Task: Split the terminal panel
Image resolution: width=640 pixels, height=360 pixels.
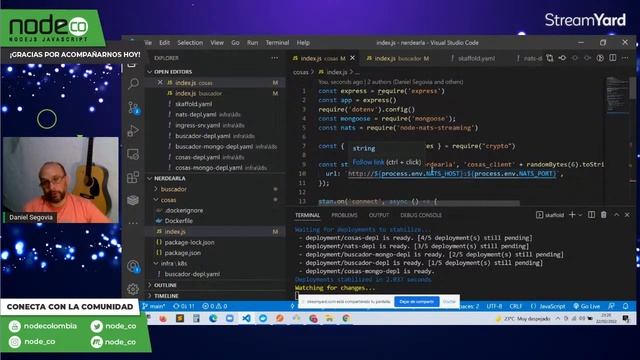Action: pyautogui.click(x=591, y=215)
